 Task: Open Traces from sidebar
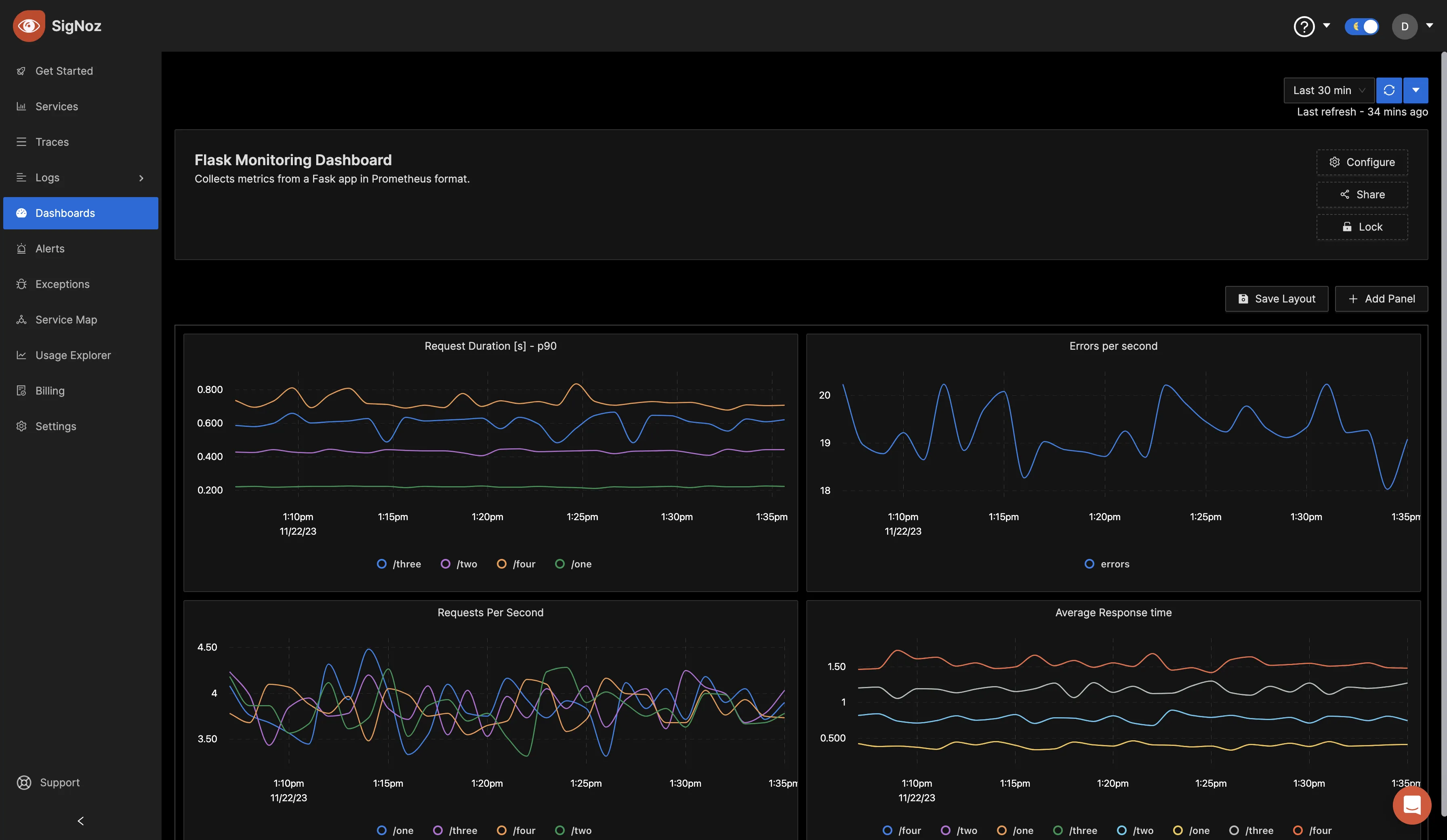click(80, 142)
